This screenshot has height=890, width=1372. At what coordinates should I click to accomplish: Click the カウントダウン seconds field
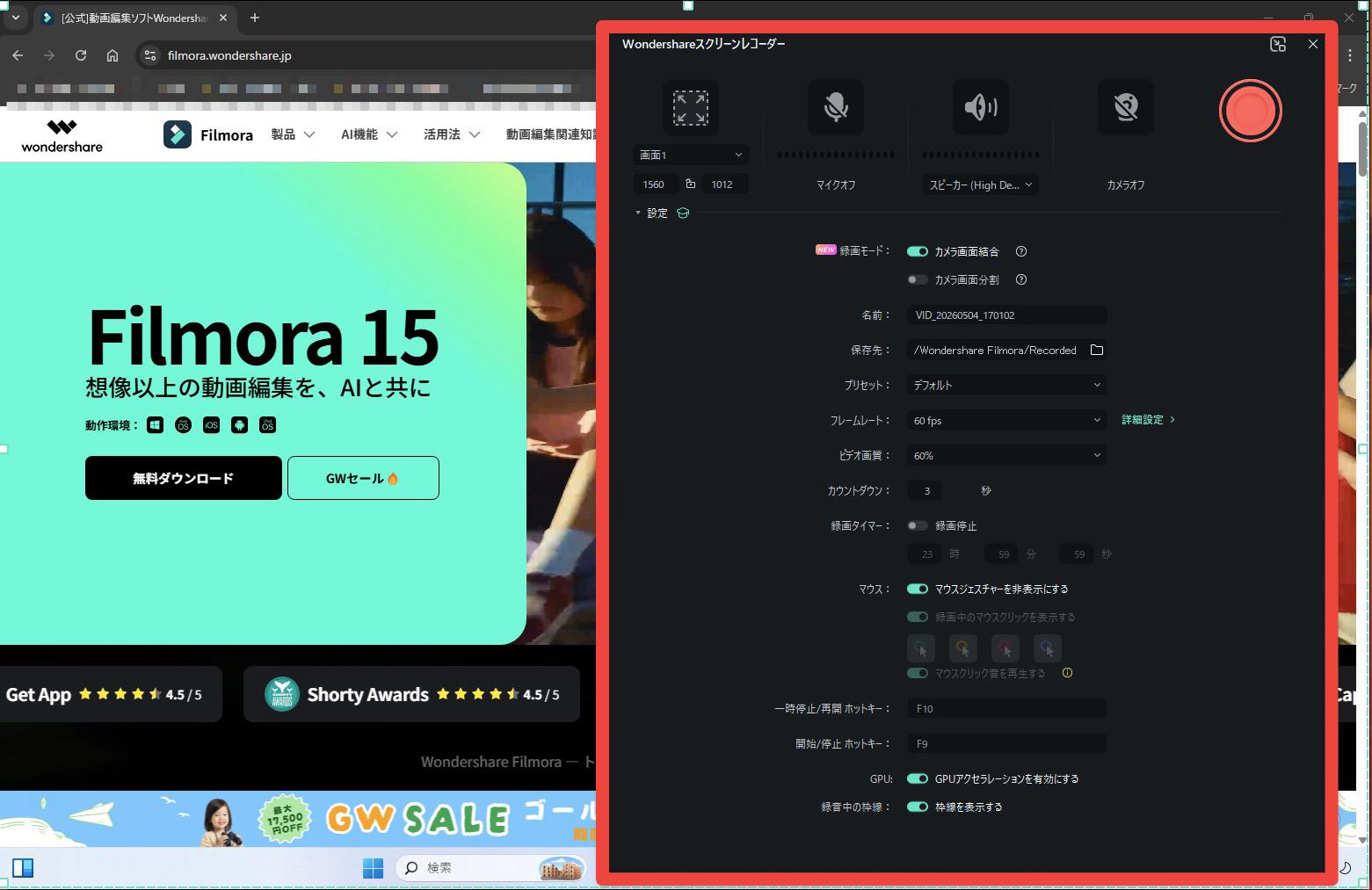[926, 490]
